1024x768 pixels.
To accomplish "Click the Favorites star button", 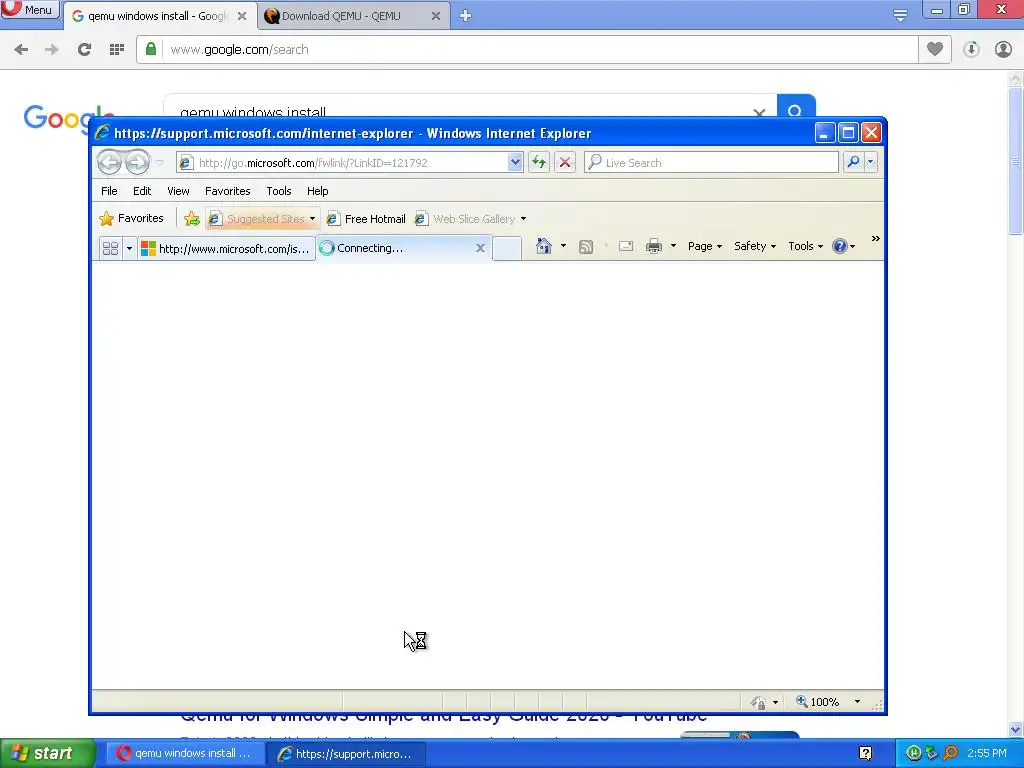I will coord(131,219).
